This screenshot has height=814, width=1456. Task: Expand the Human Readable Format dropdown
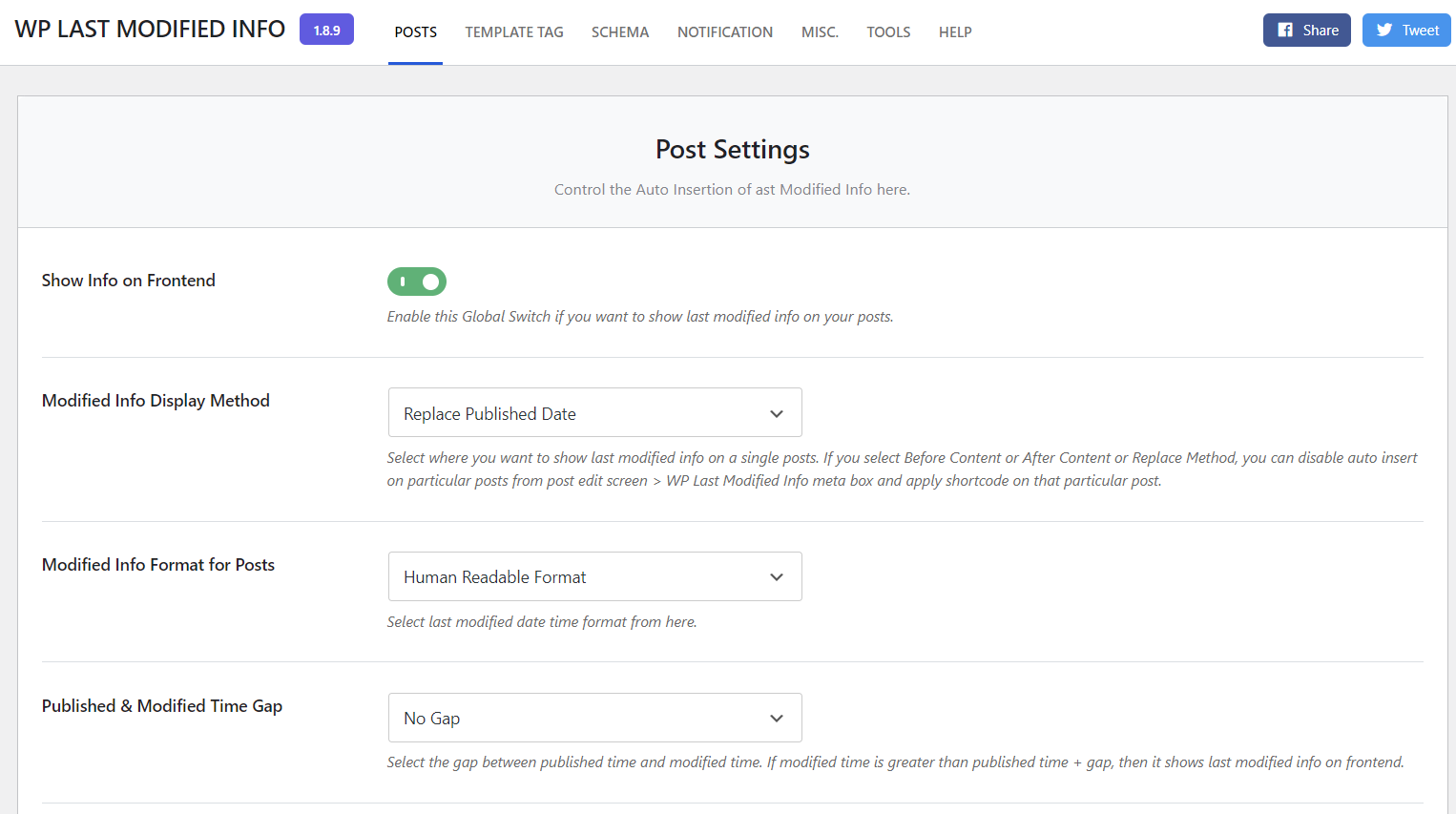click(594, 577)
